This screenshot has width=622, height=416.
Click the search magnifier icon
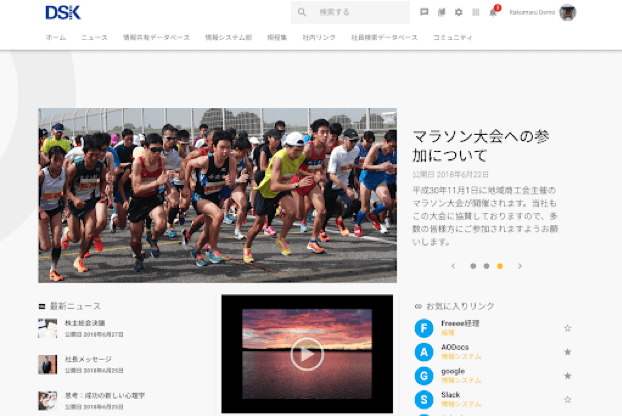[302, 12]
